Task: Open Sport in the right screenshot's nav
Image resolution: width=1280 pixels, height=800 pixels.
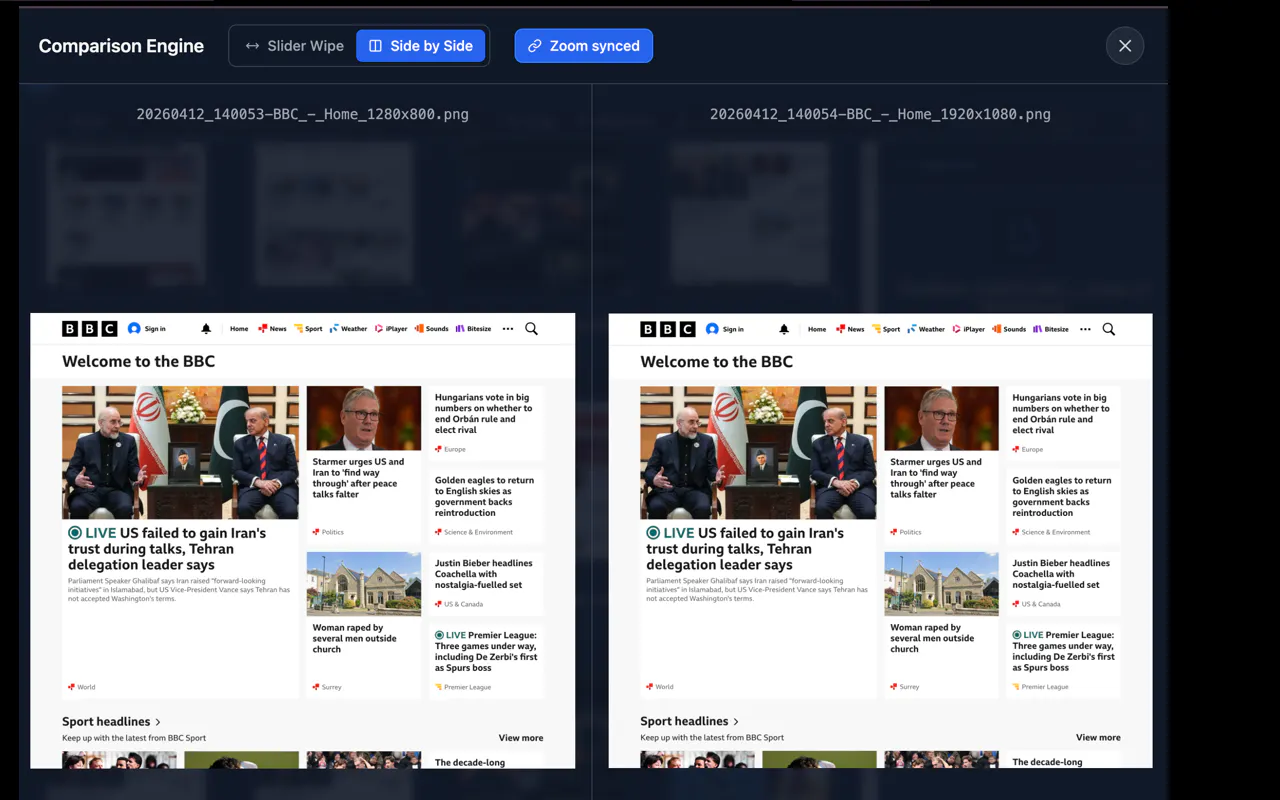Action: pos(886,329)
